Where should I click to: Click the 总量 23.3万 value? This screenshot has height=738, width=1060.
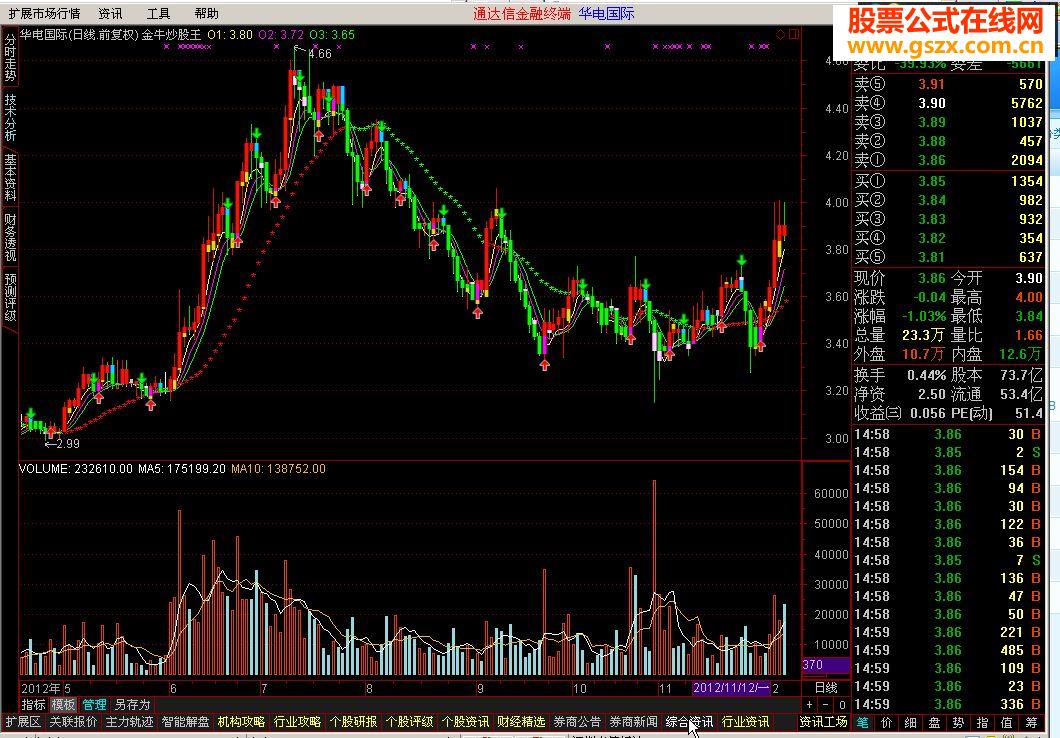(923, 335)
